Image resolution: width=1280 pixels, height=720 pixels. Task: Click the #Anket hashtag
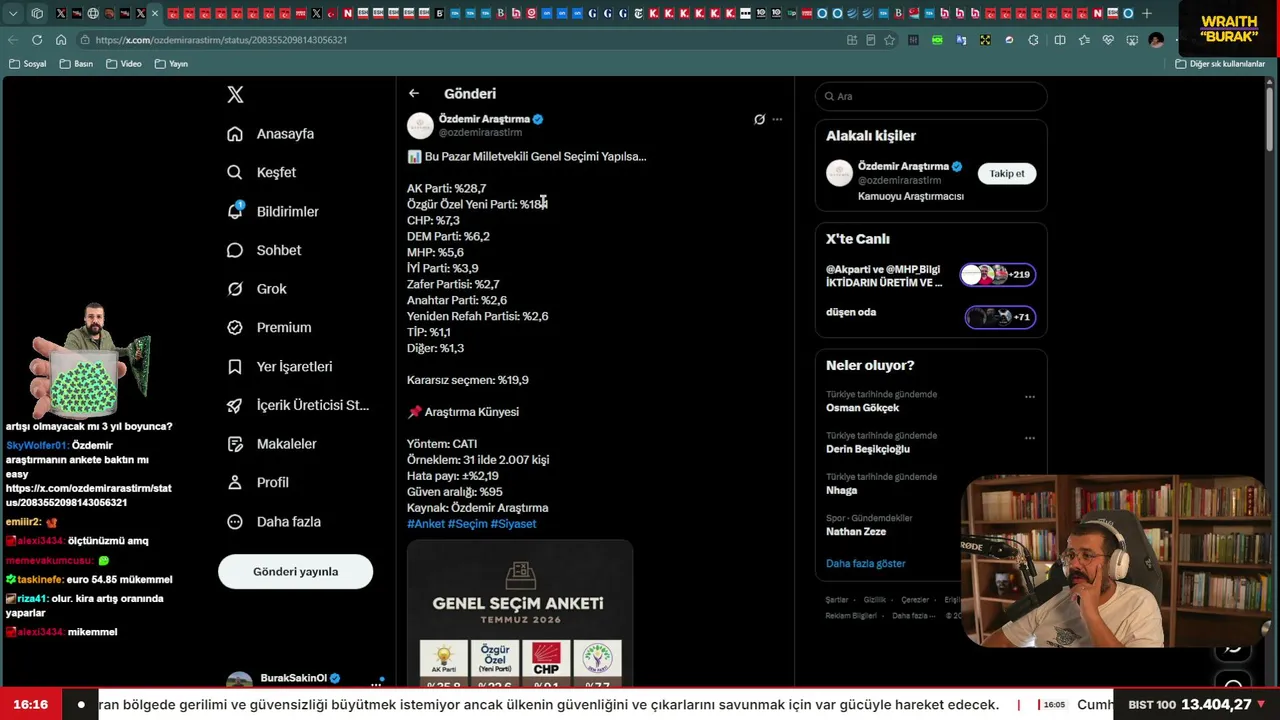coord(426,524)
